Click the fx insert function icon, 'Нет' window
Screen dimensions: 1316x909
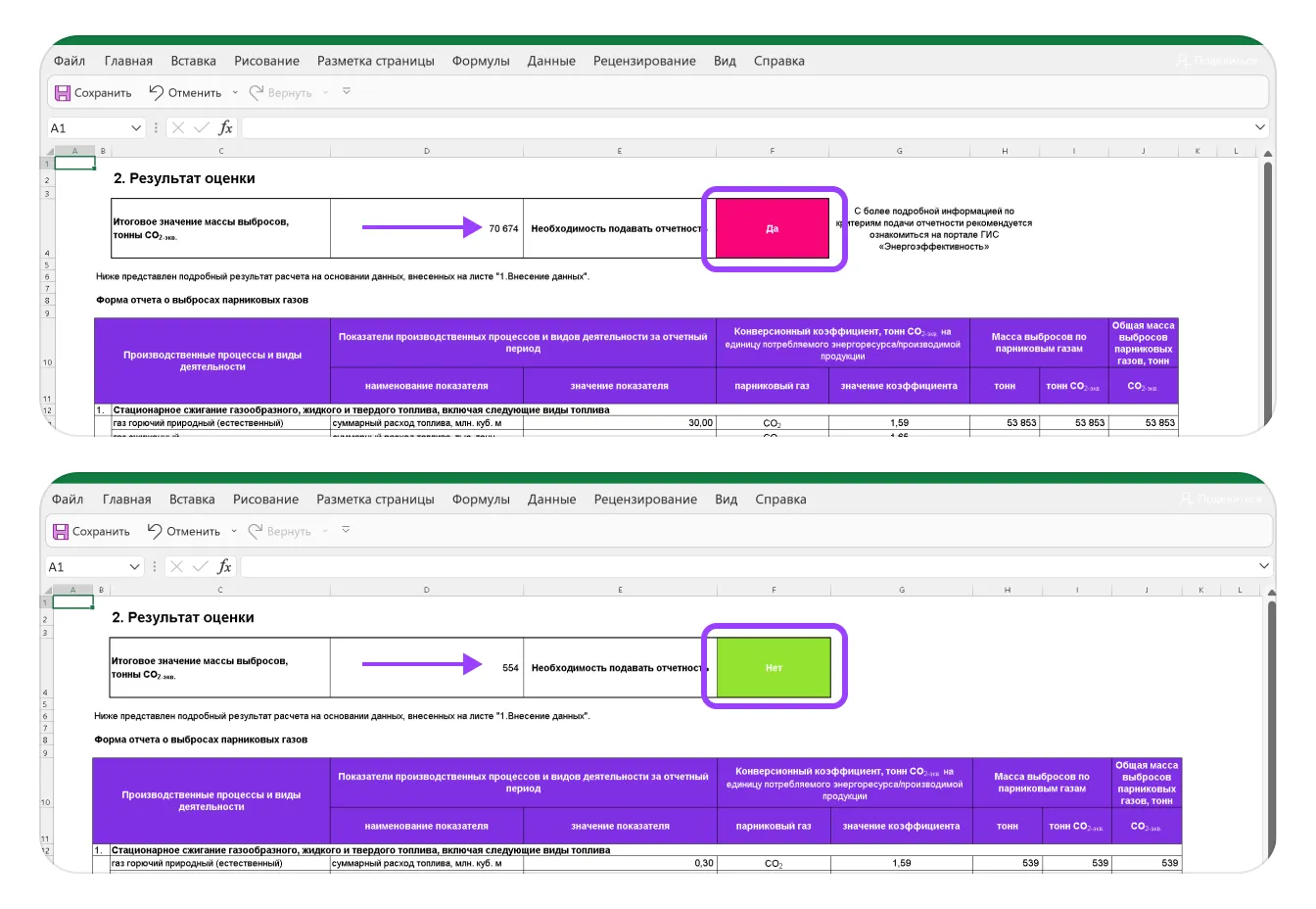[x=224, y=566]
